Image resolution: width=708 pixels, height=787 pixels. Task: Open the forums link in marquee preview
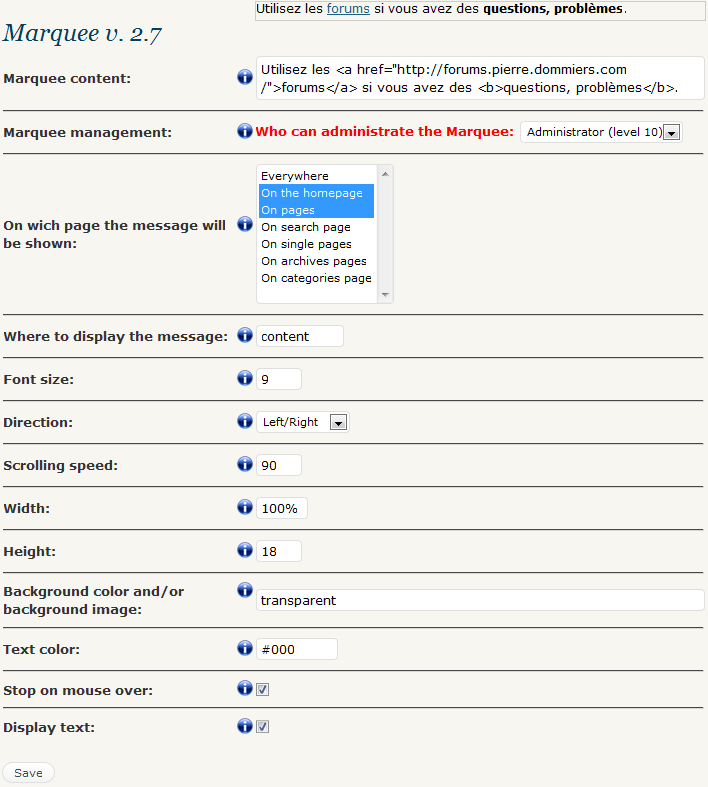click(x=348, y=9)
